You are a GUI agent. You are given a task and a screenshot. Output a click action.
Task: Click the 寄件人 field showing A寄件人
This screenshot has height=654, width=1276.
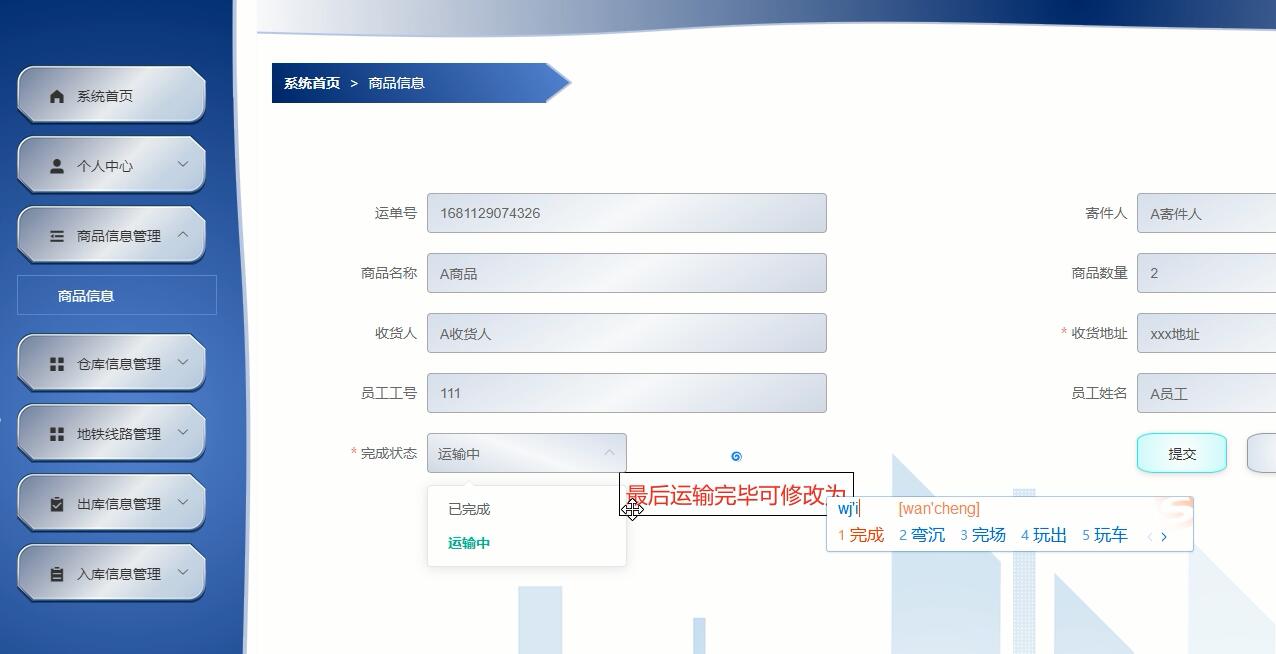[1206, 213]
